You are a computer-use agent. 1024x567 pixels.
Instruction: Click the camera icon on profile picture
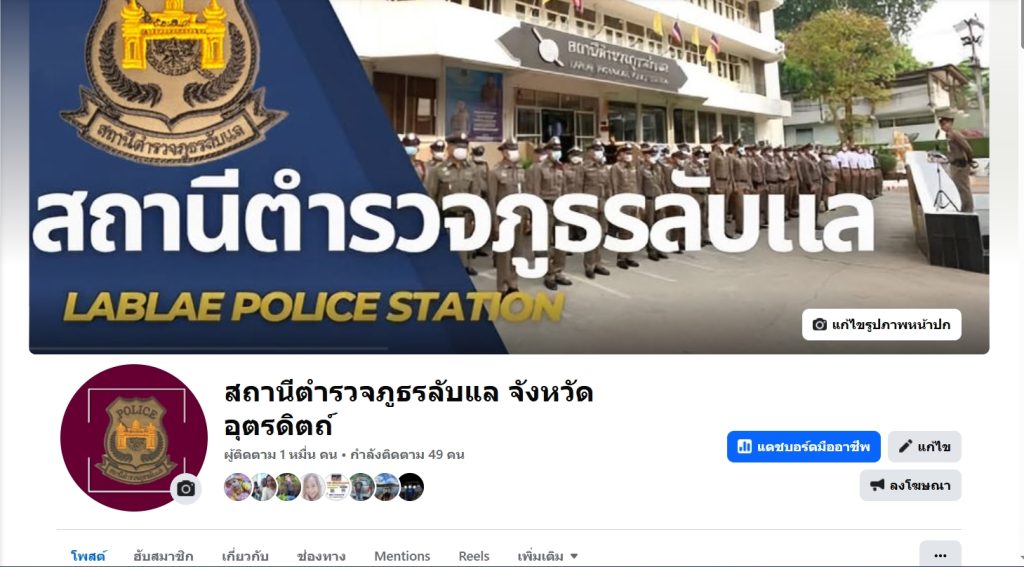click(185, 489)
